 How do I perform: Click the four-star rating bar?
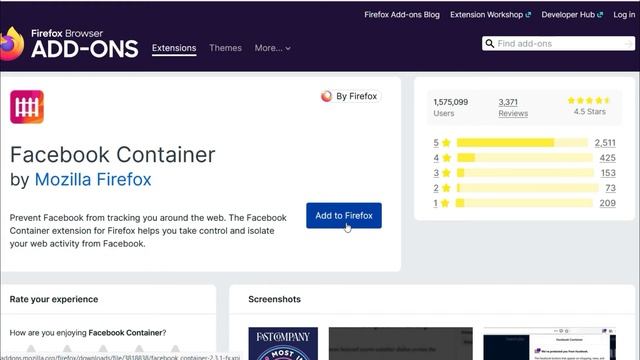point(524,158)
